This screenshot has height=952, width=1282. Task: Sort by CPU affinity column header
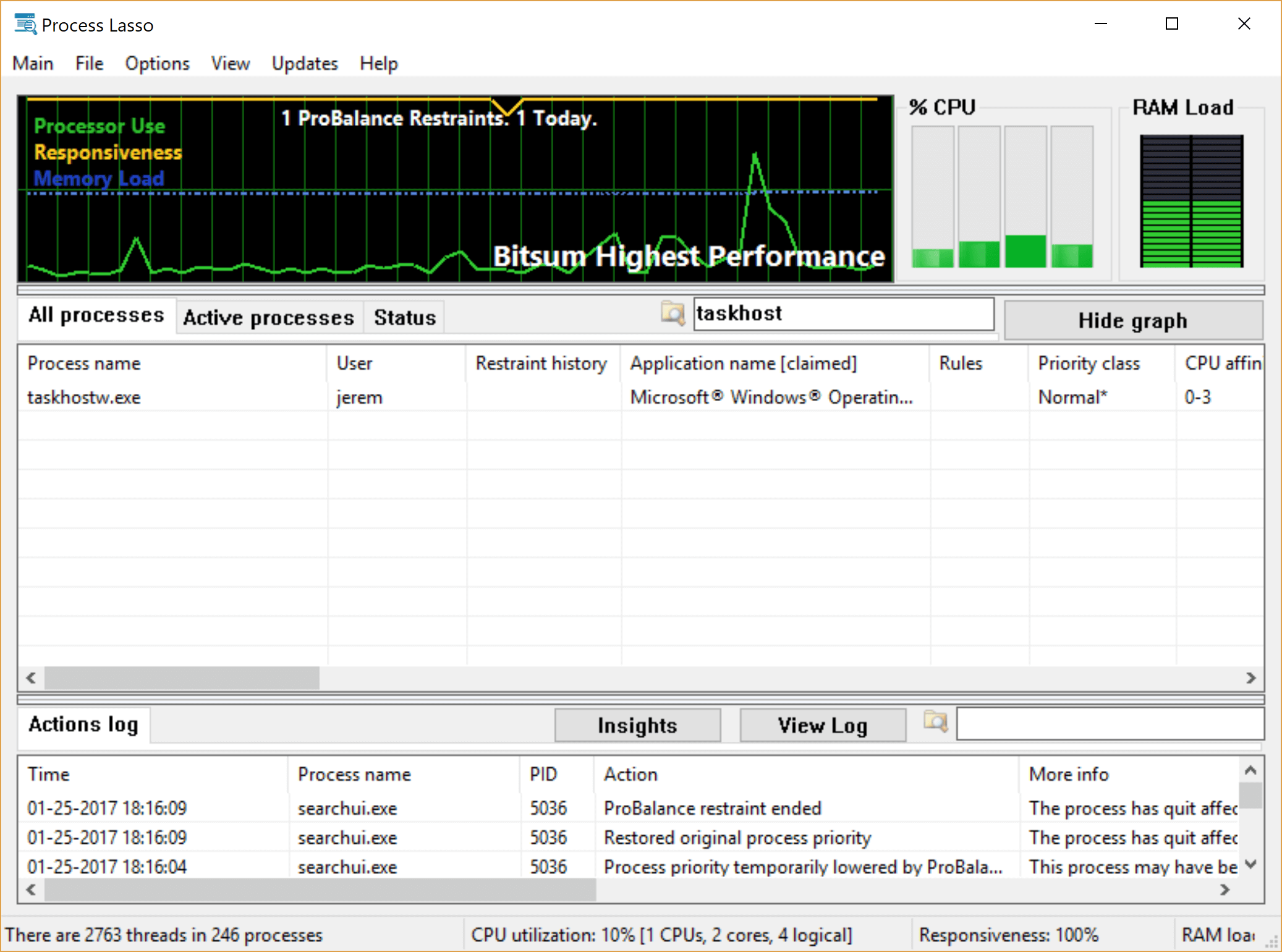click(1220, 363)
